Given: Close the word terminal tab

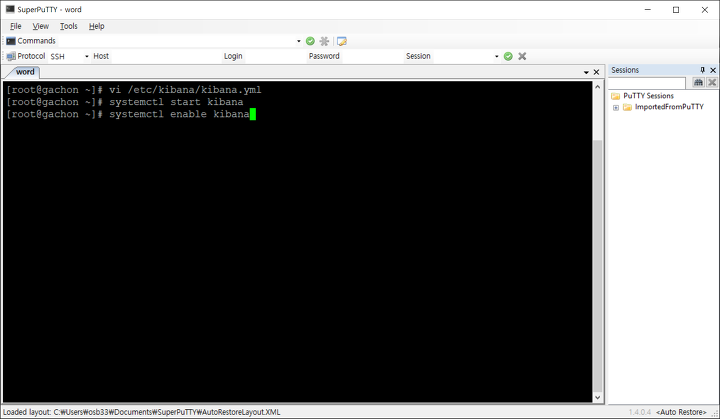Looking at the screenshot, I should coord(596,72).
